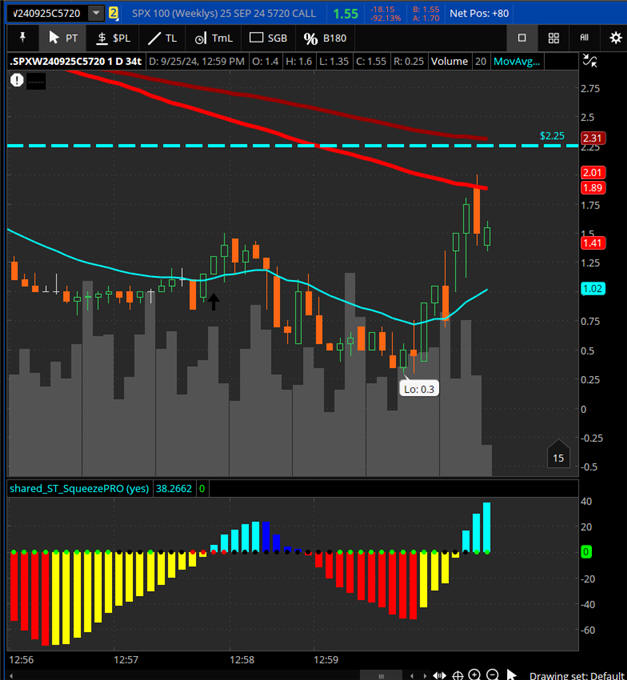This screenshot has height=680, width=627.
Task: Click the 12:57 time axis label
Action: 126,660
